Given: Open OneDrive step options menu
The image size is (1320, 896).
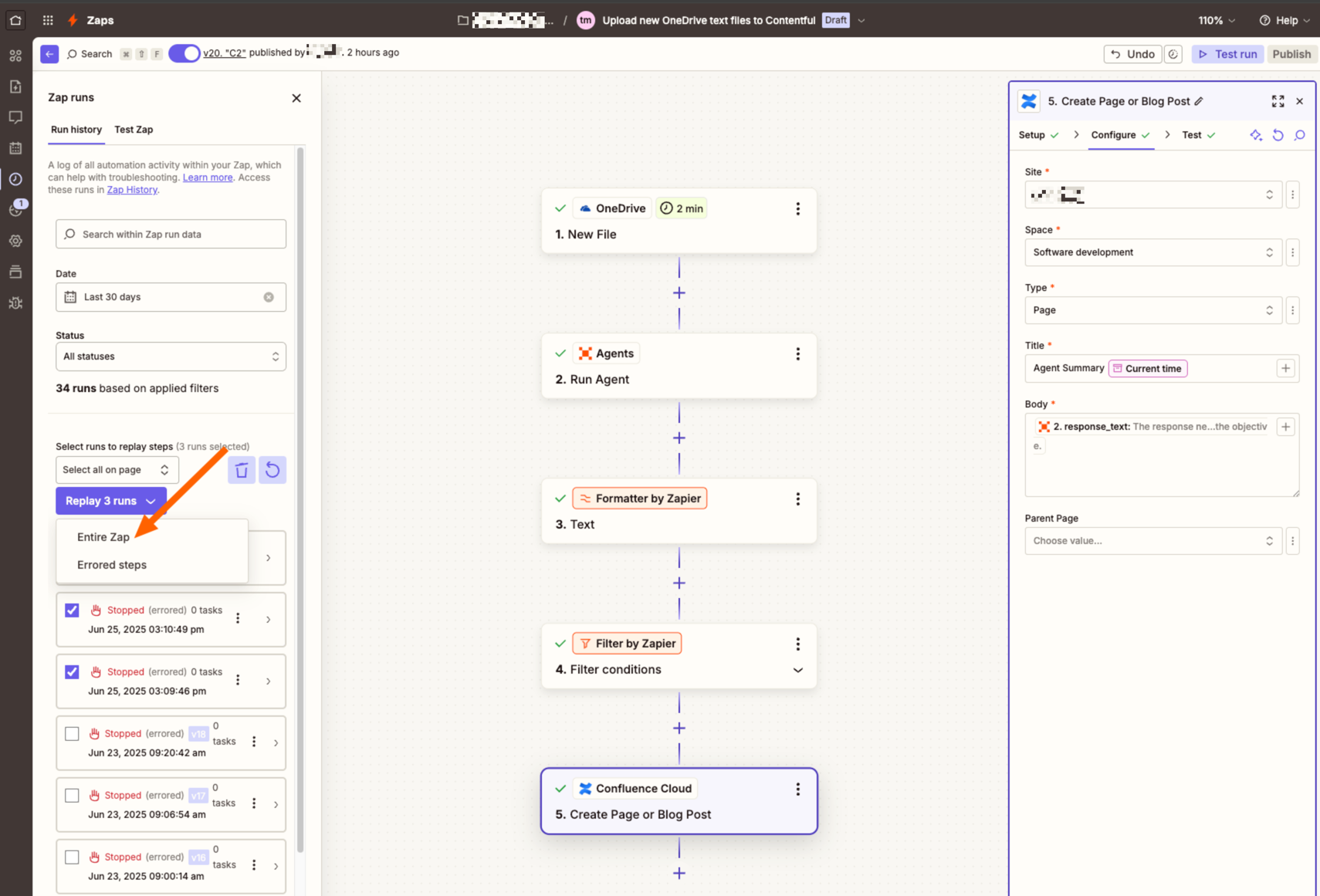Looking at the screenshot, I should pos(798,209).
